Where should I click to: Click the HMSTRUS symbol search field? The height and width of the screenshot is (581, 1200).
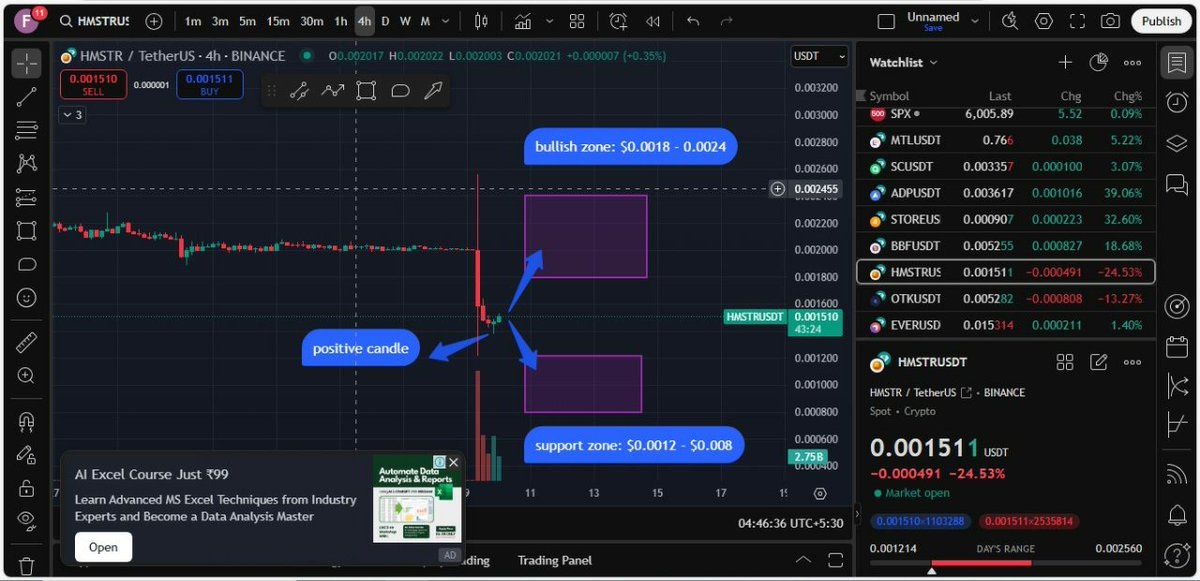pyautogui.click(x=94, y=21)
